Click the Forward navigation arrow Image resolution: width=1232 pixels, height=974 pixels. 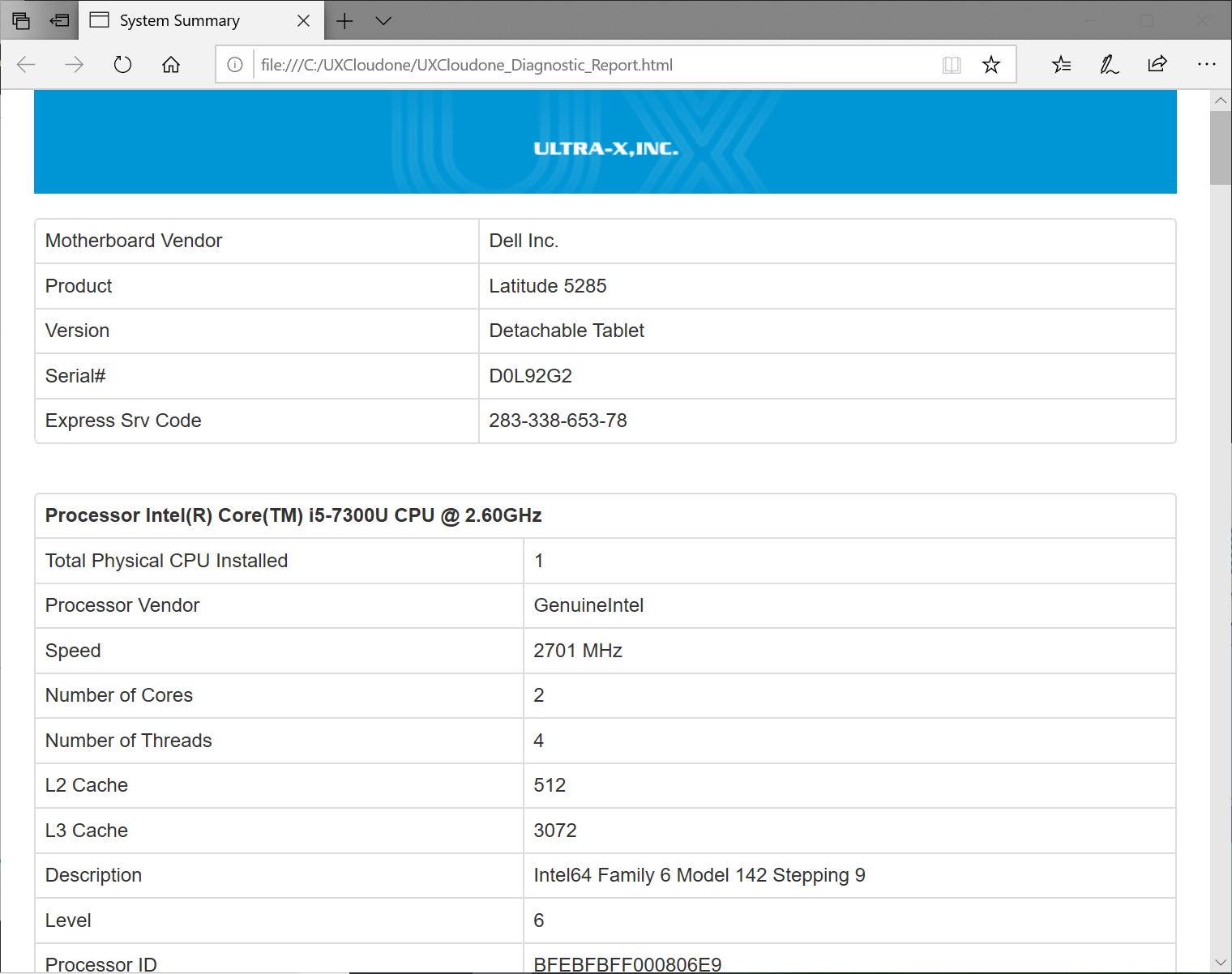[x=74, y=65]
